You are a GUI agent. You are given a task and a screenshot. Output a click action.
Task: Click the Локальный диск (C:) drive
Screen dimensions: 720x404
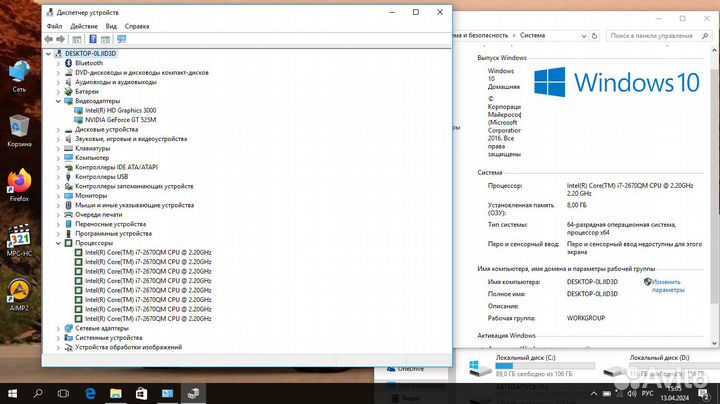[533, 366]
